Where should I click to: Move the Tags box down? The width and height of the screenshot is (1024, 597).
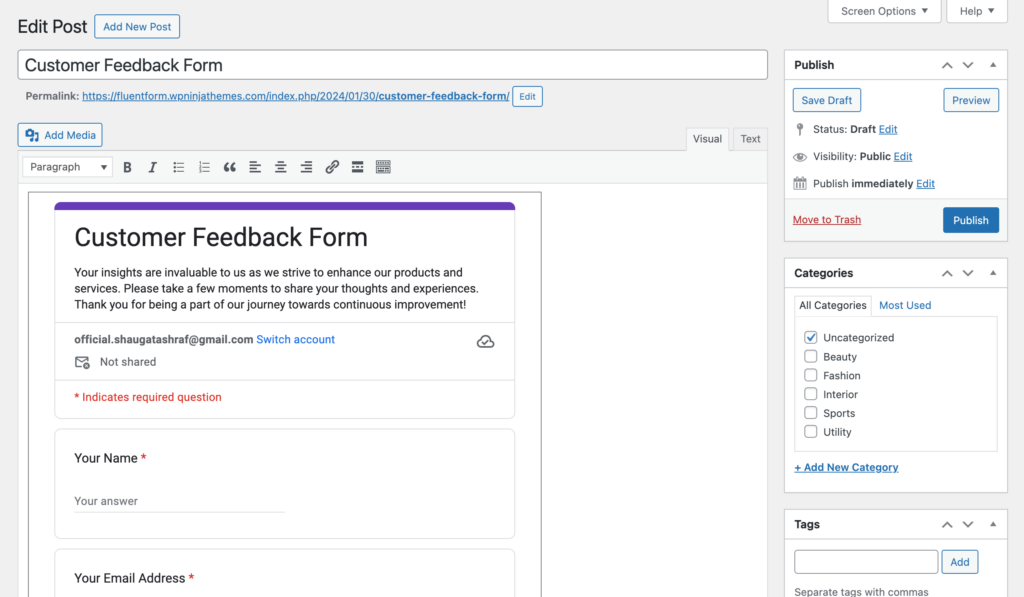click(x=968, y=524)
